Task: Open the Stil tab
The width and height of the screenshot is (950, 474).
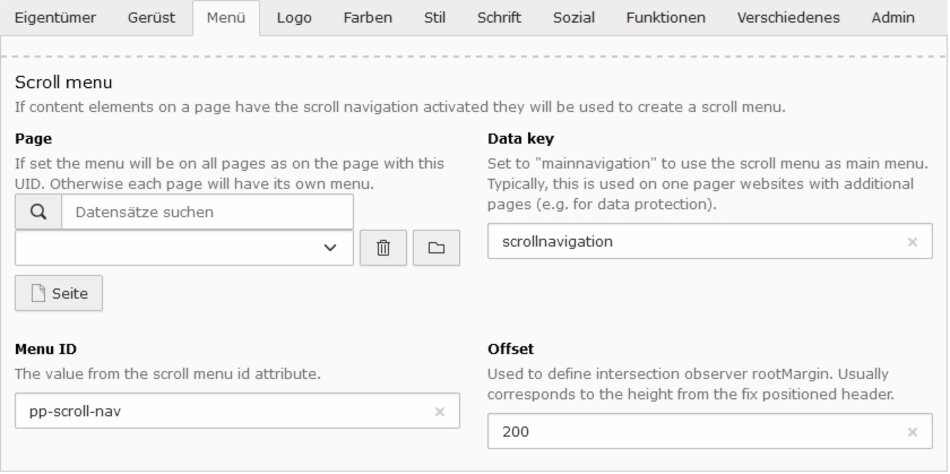Action: click(x=436, y=18)
